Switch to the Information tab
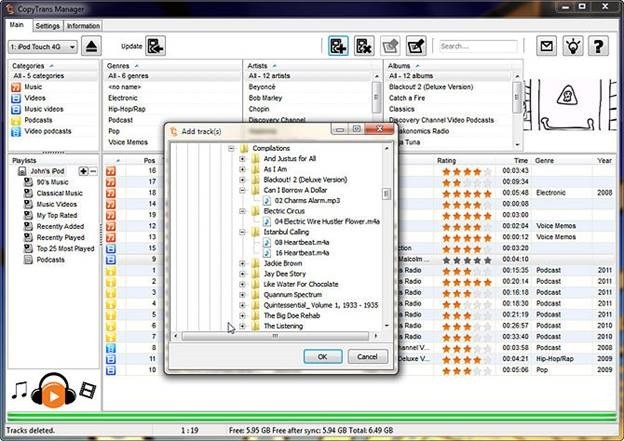The width and height of the screenshot is (624, 441). coord(83,26)
